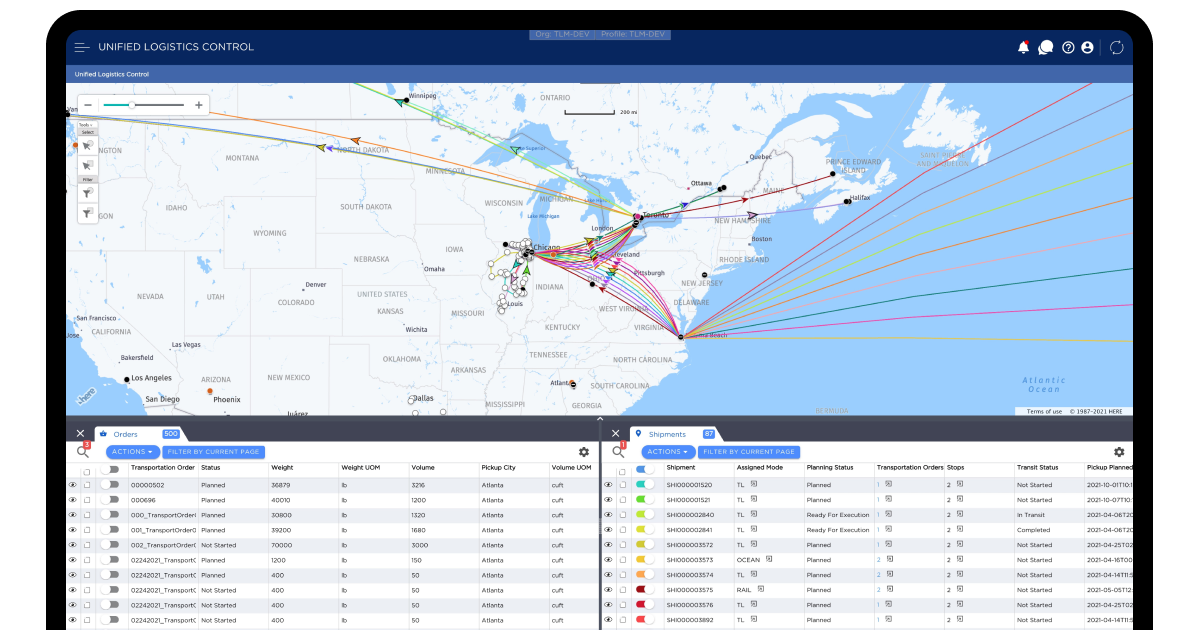Open Stops detail icon for SHI000001521
1200x630 pixels.
[x=959, y=499]
